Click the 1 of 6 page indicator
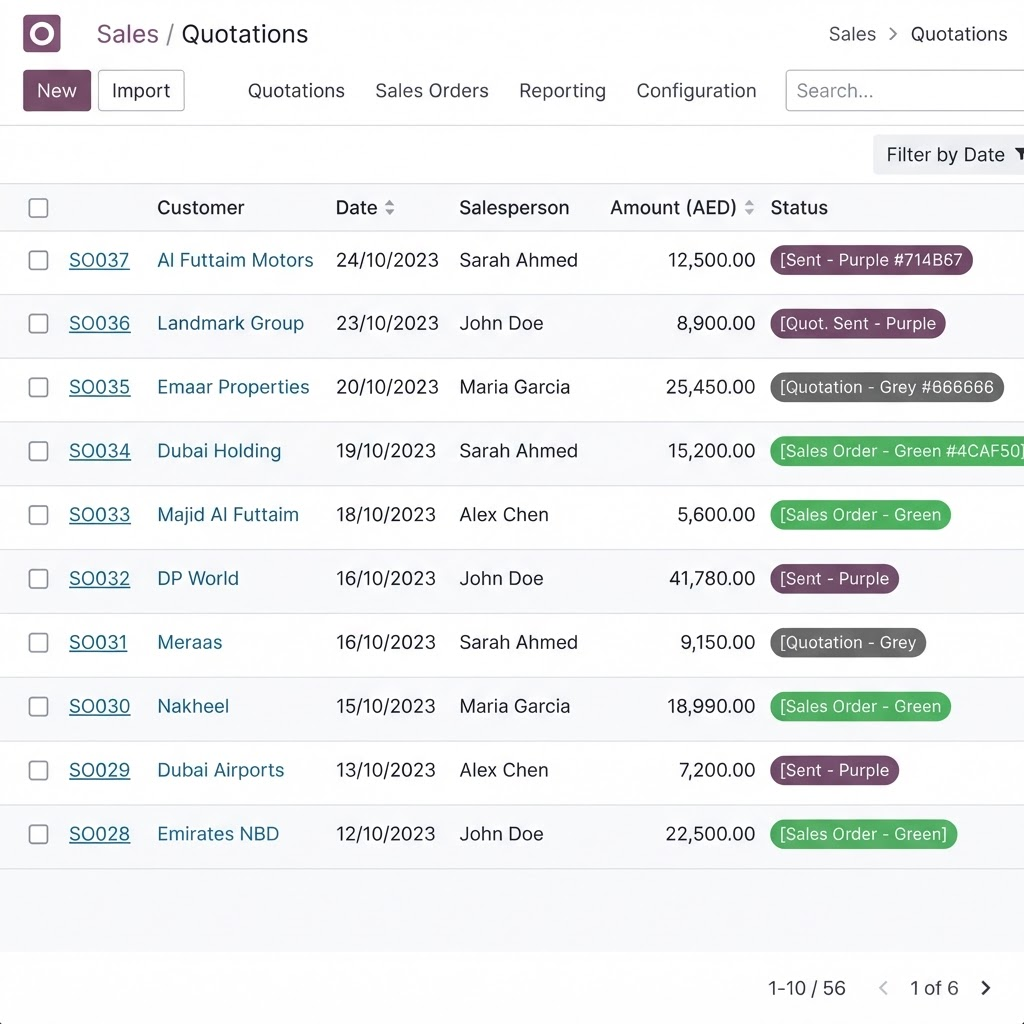The width and height of the screenshot is (1024, 1024). [x=934, y=988]
